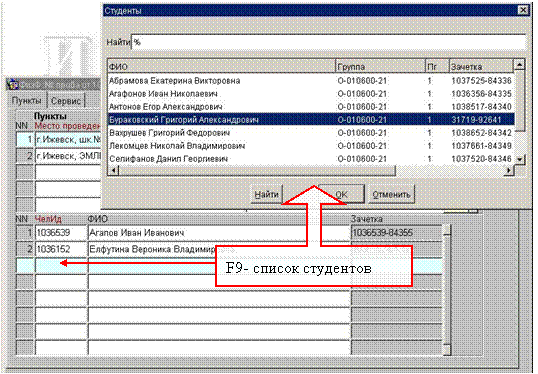The height and width of the screenshot is (374, 538).
Task: Click record number 1036356-84335
Action: tap(481, 94)
